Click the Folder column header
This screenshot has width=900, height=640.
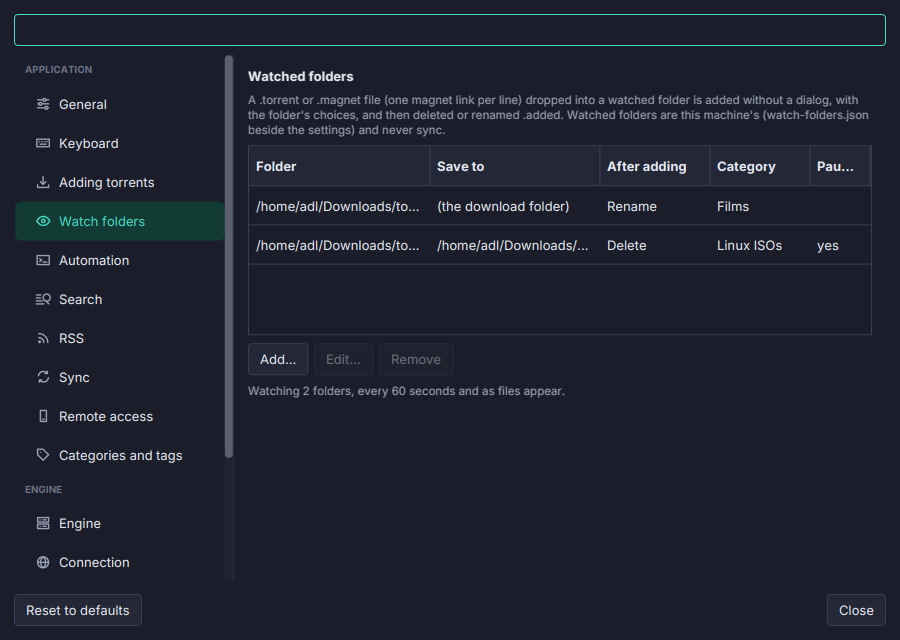coord(339,166)
